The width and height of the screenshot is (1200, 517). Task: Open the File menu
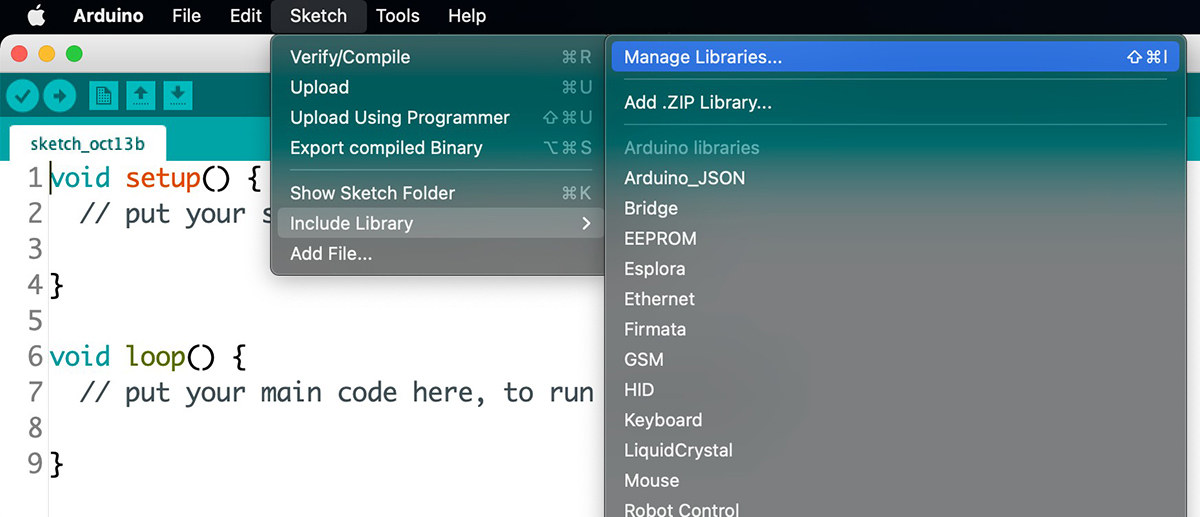(186, 16)
